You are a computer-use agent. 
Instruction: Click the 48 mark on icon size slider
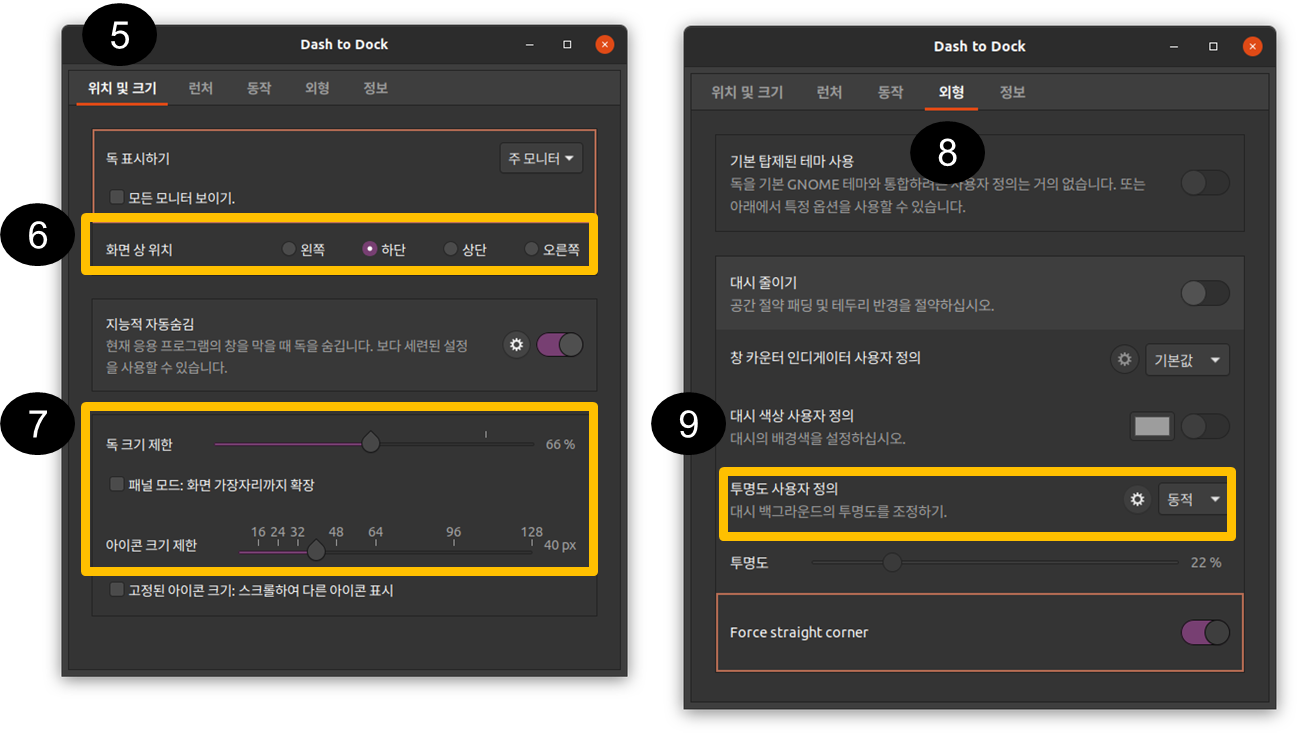pos(336,532)
